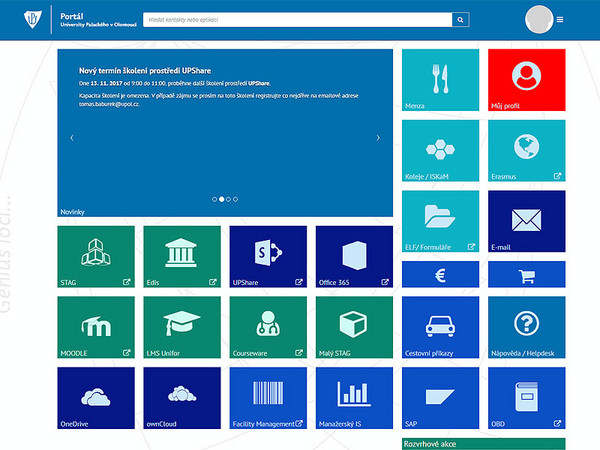600x450 pixels.
Task: Show the next news slide arrow
Action: point(378,138)
